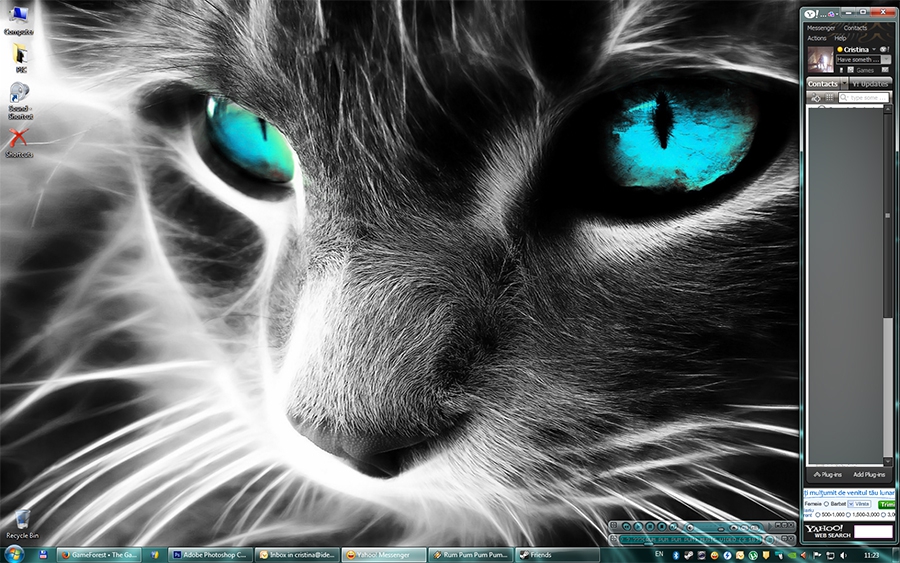Switch to Inbox in cristina@ taskbar button

[x=297, y=555]
